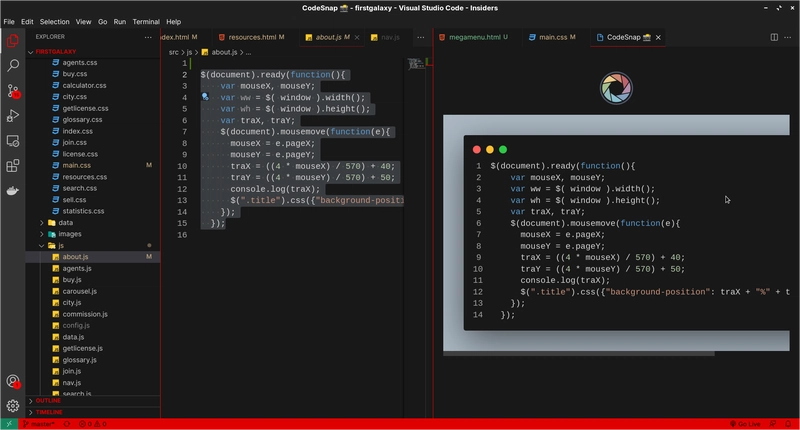Image resolution: width=800 pixels, height=430 pixels.
Task: Open the File menu
Action: (x=9, y=22)
